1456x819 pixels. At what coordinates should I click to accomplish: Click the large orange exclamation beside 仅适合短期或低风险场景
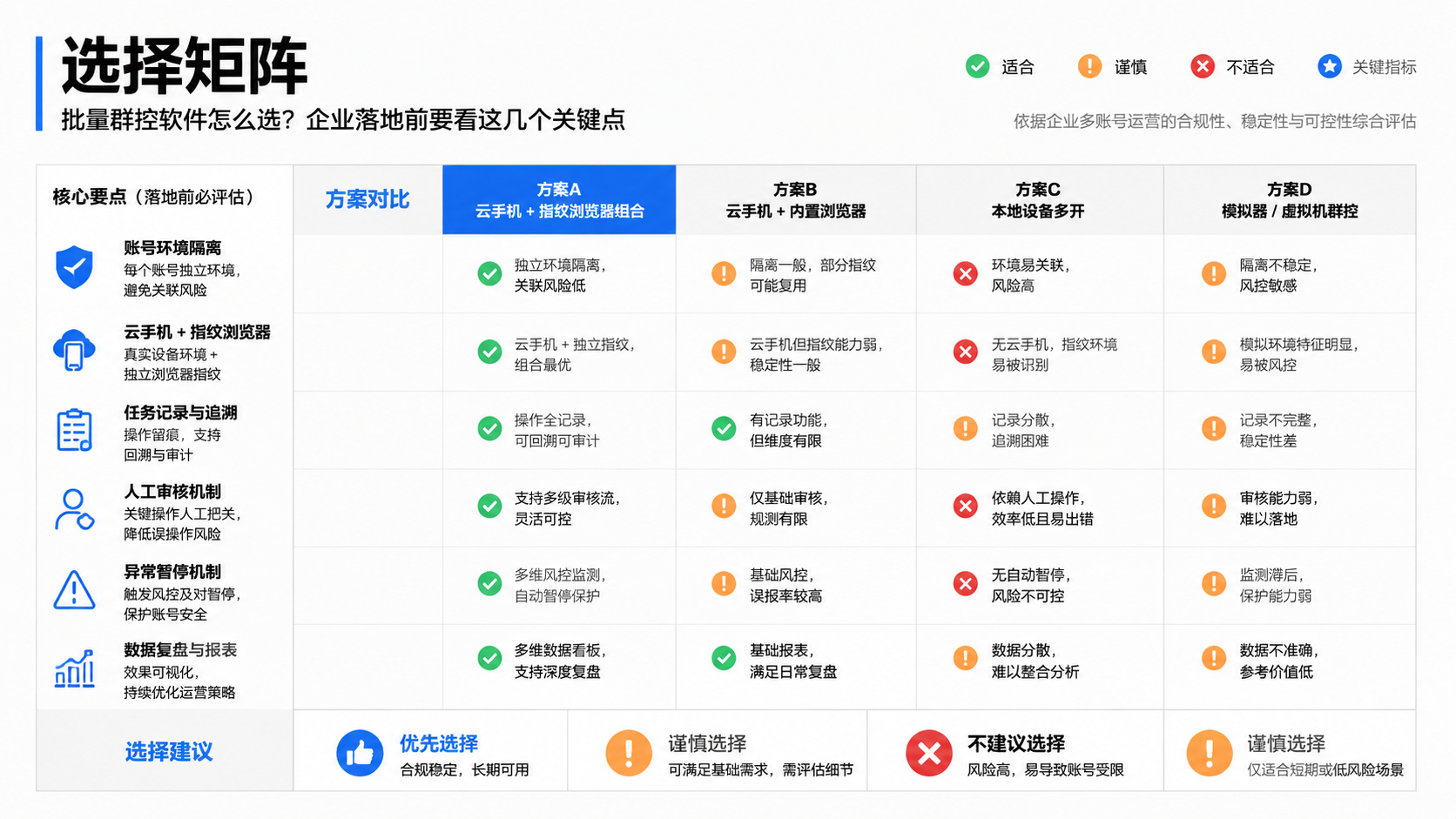click(x=1210, y=753)
